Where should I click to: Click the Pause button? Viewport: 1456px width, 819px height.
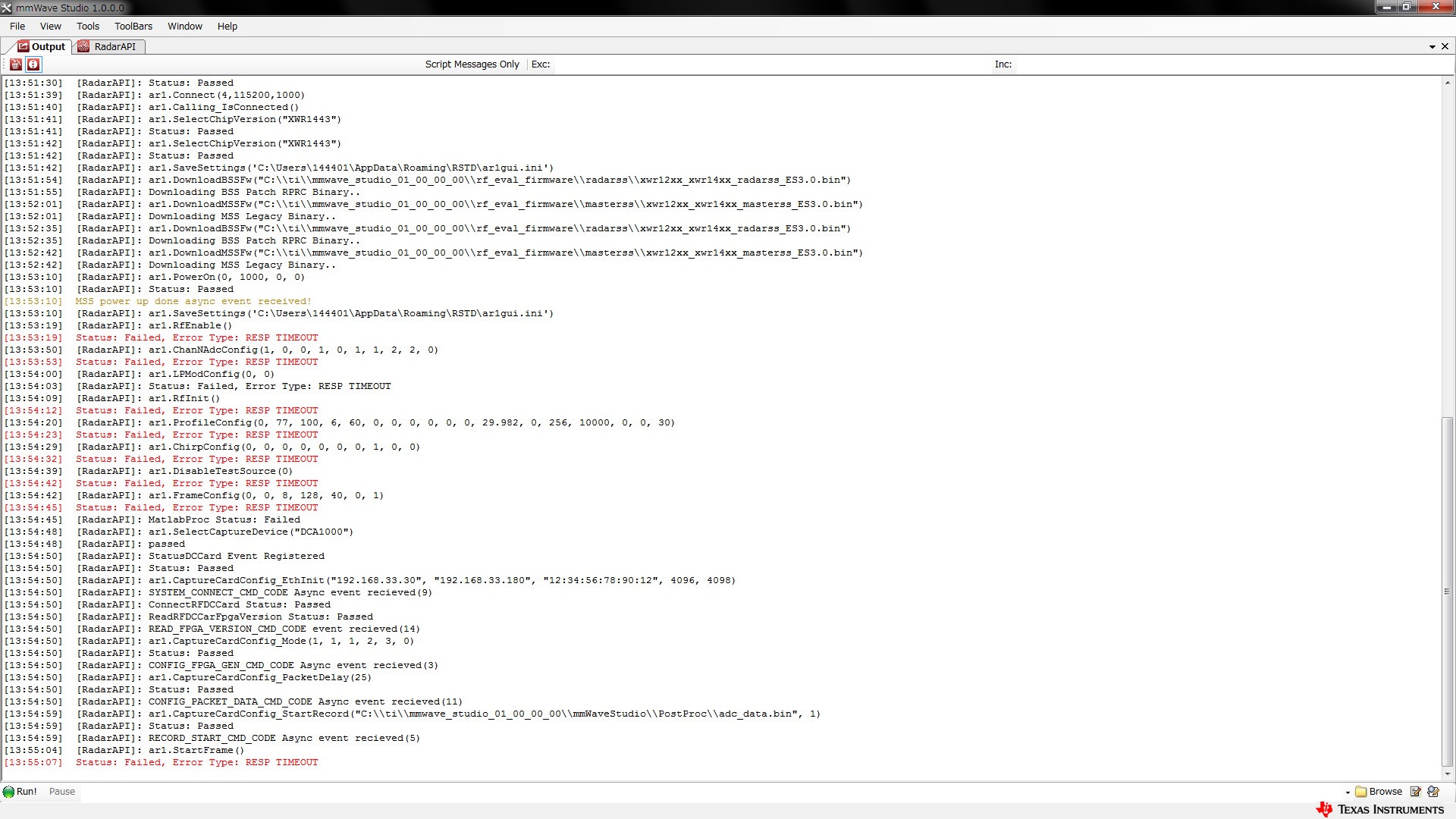[62, 792]
